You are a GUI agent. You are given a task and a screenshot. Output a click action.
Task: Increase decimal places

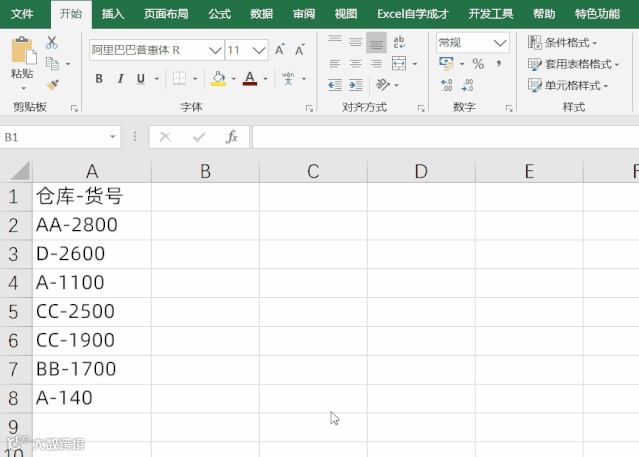[447, 85]
